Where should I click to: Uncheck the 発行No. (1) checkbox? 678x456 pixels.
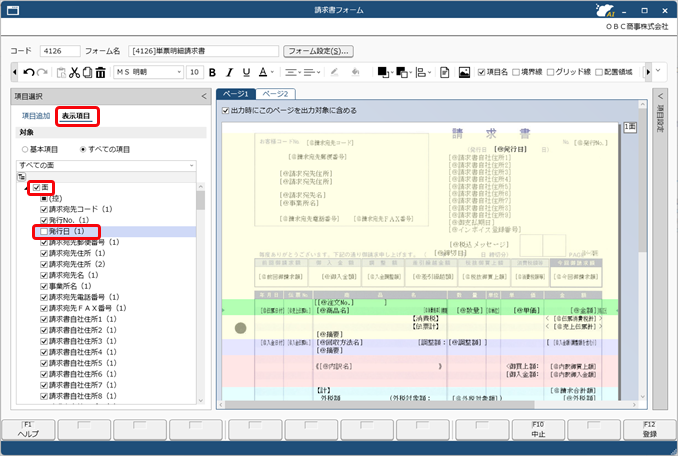(x=44, y=220)
